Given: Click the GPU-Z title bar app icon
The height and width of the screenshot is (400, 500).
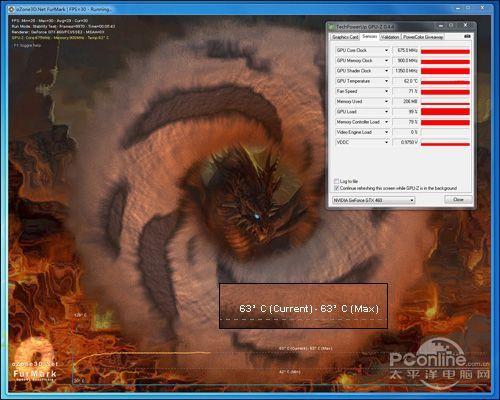Looking at the screenshot, I should pos(332,27).
